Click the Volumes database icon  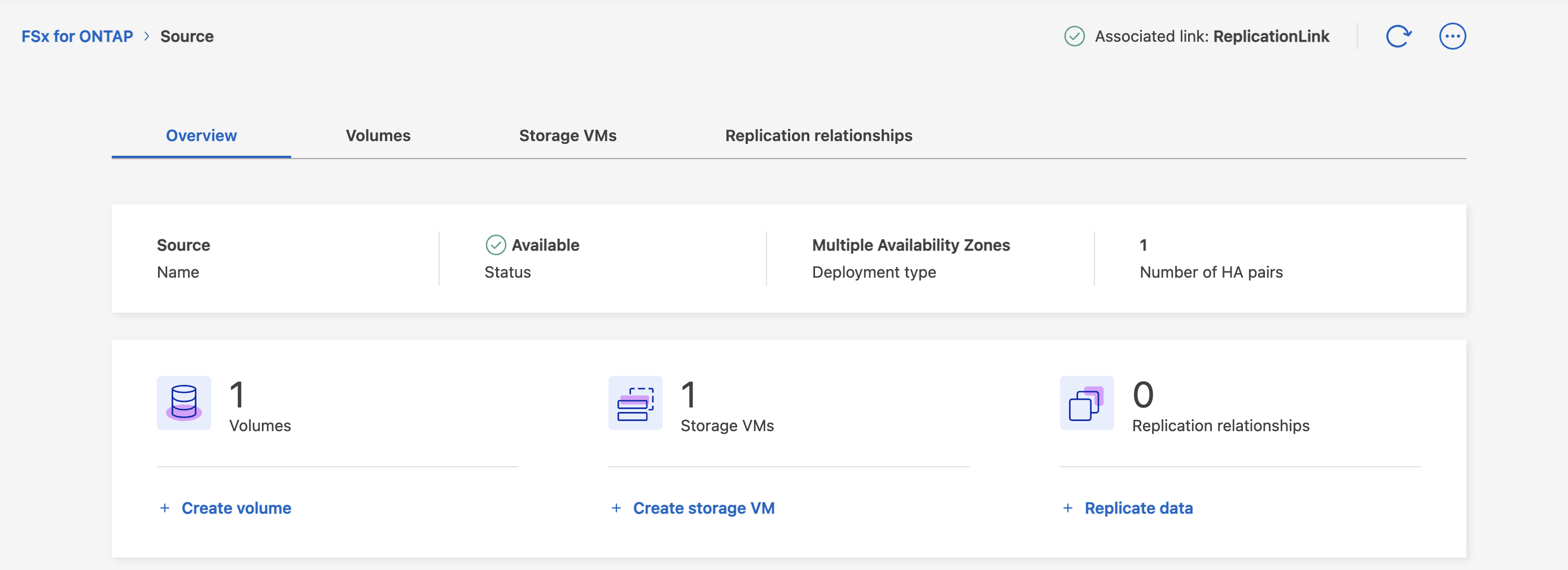[184, 403]
